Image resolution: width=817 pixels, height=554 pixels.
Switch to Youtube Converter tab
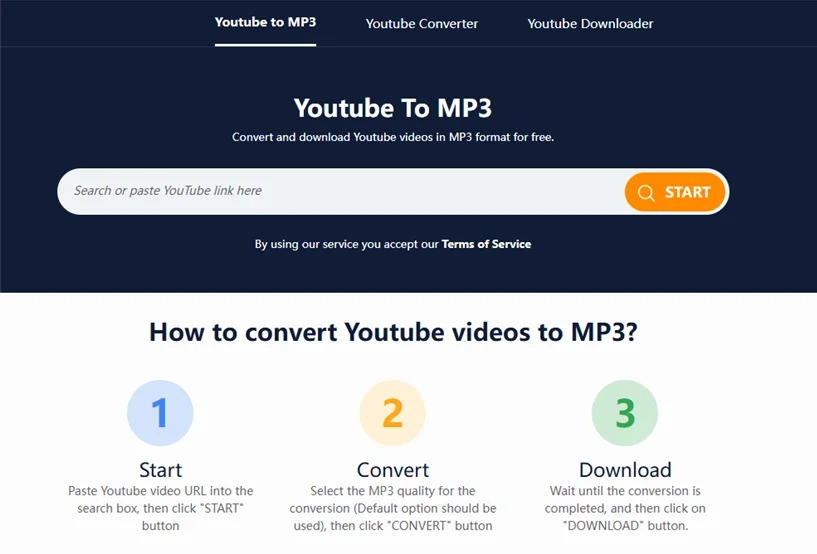[422, 24]
